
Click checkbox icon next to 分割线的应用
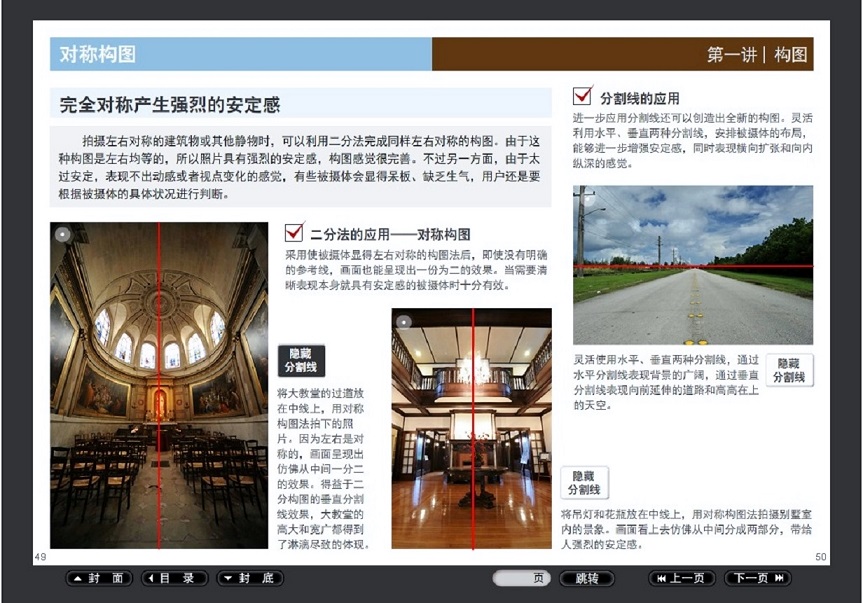pyautogui.click(x=582, y=96)
